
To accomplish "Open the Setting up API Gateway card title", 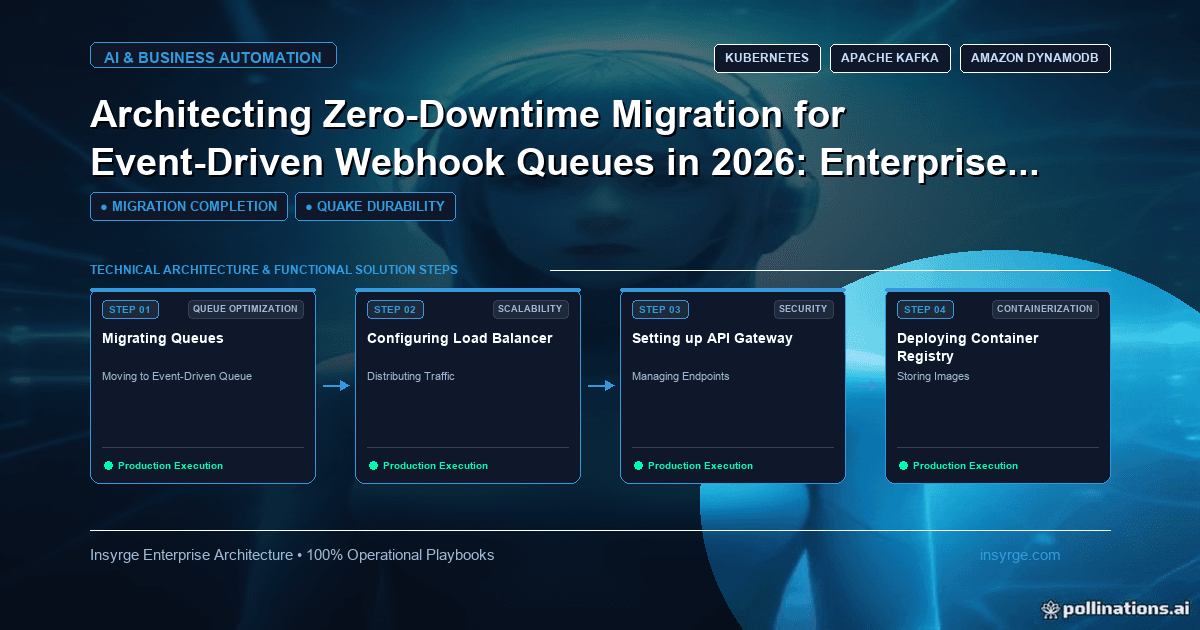I will coord(712,338).
